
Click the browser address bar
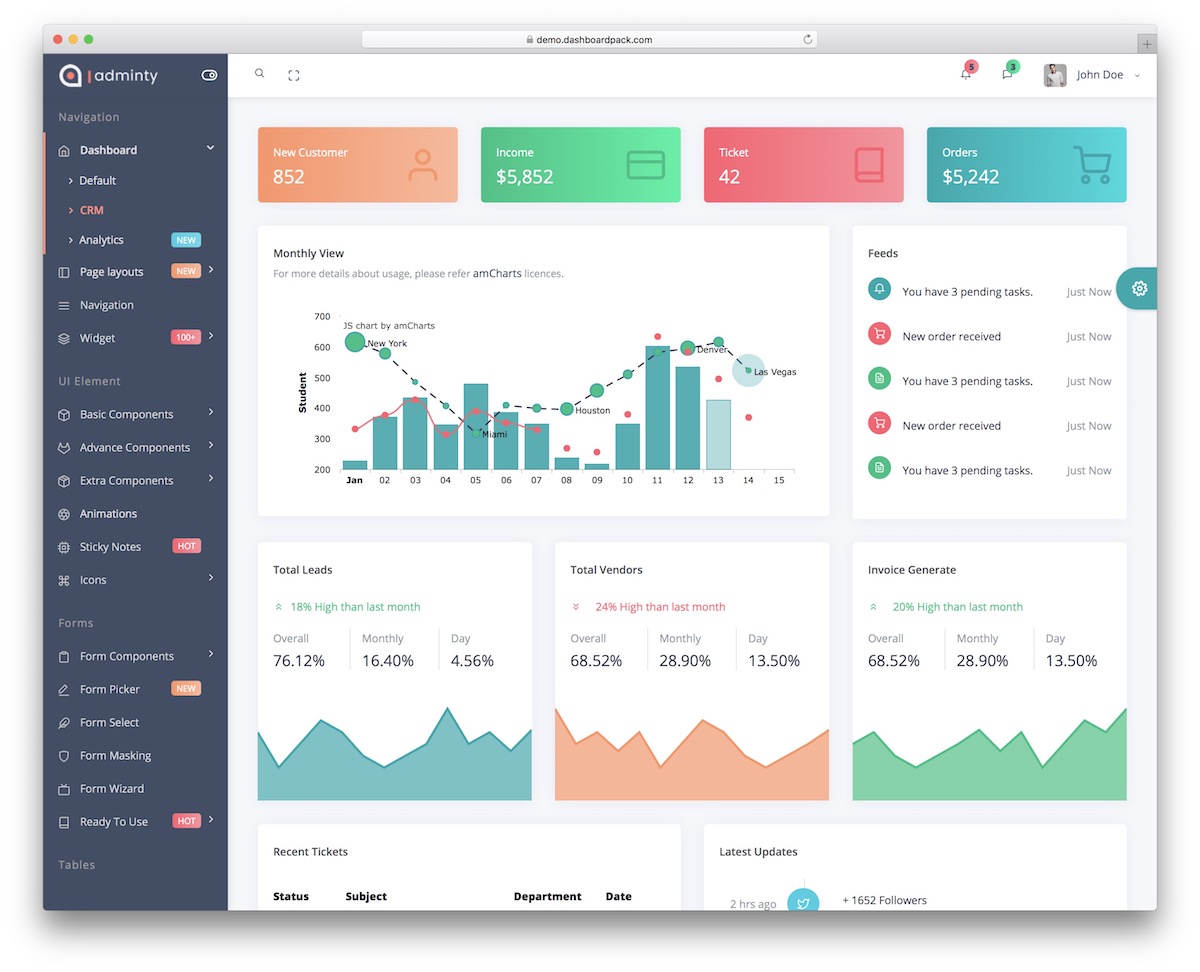coord(589,40)
